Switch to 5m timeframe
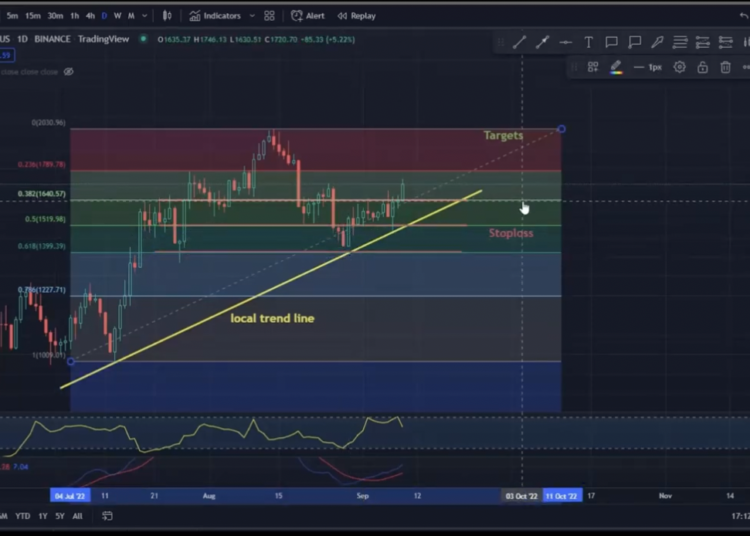Viewport: 750px width, 536px height. 12,16
